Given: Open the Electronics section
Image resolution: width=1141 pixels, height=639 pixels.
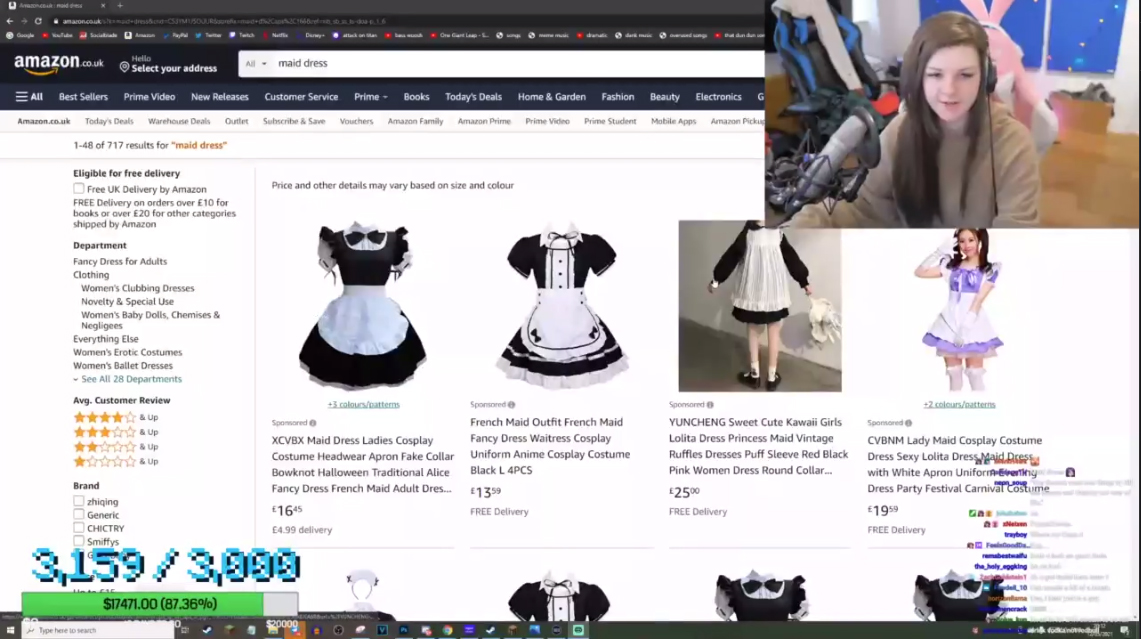Looking at the screenshot, I should pos(718,97).
